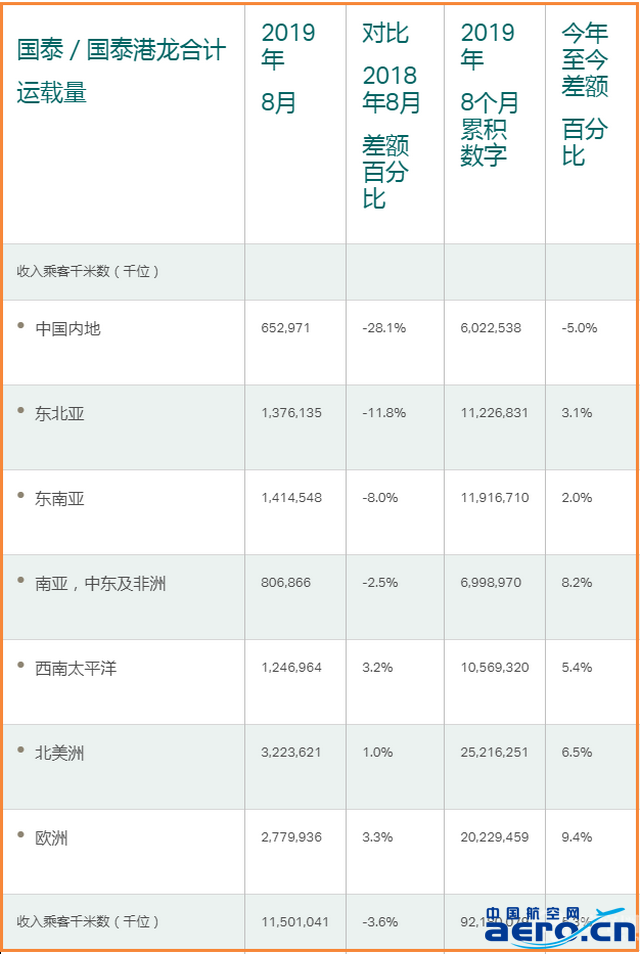Click the -3.6% total difference cell
Image resolution: width=640 pixels, height=954 pixels.
coord(380,922)
